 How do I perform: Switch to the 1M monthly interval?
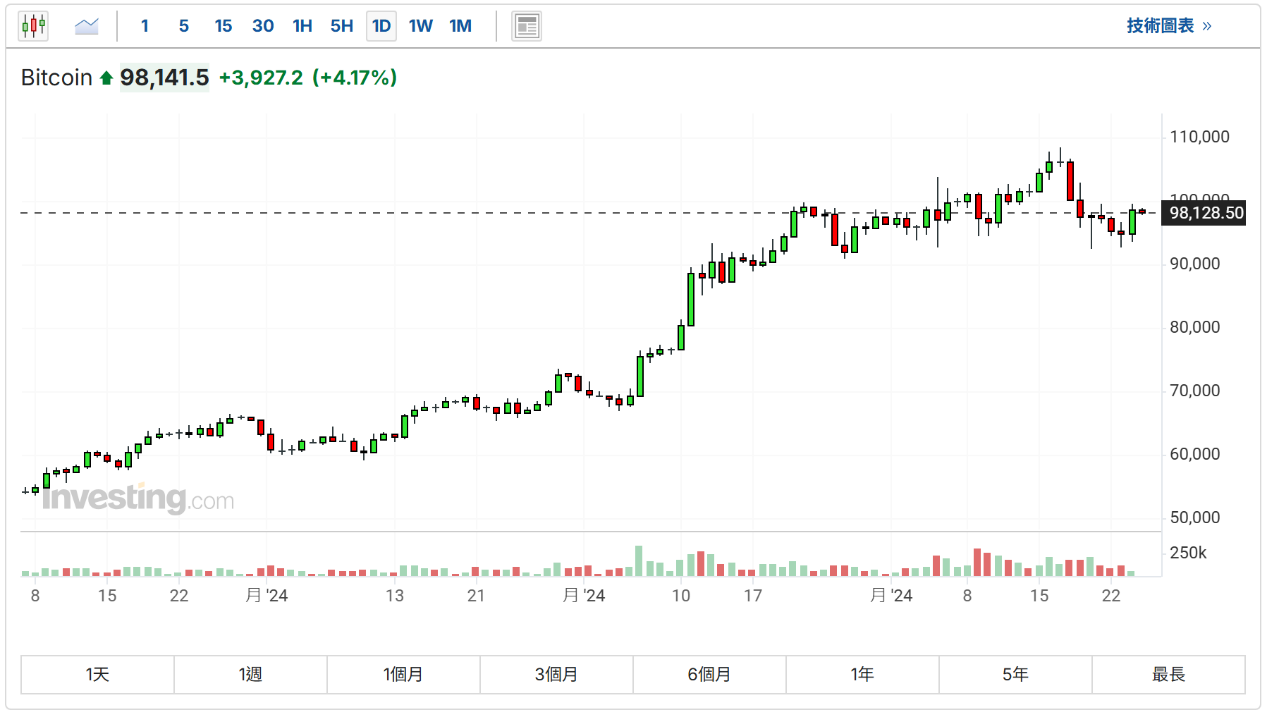[x=460, y=26]
